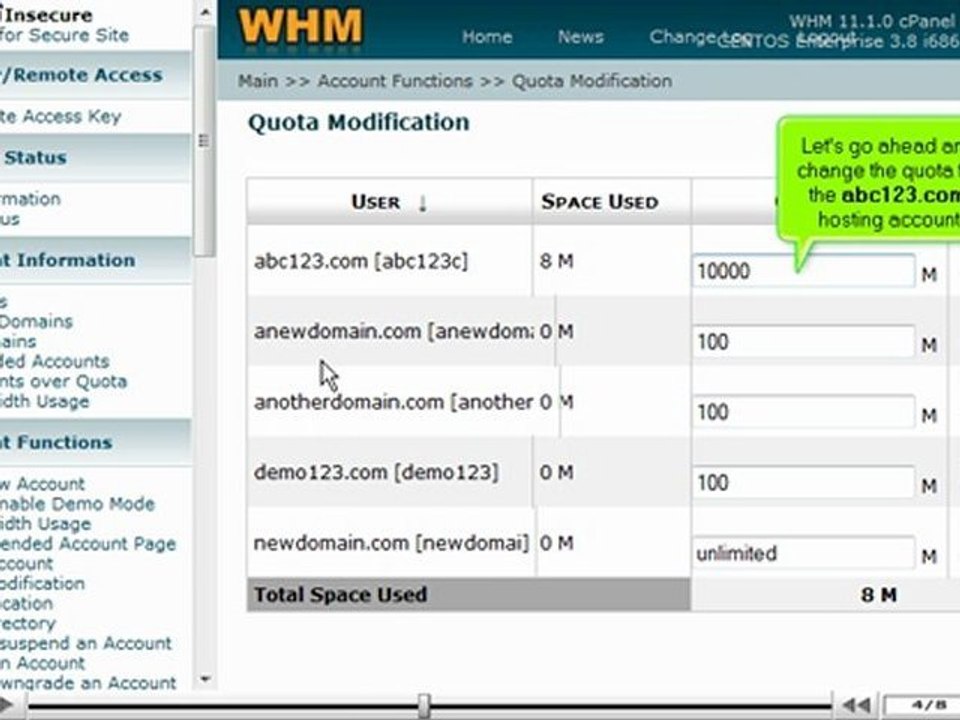Click the sidebar scrollbar thumb
This screenshot has height=720, width=960.
204,141
